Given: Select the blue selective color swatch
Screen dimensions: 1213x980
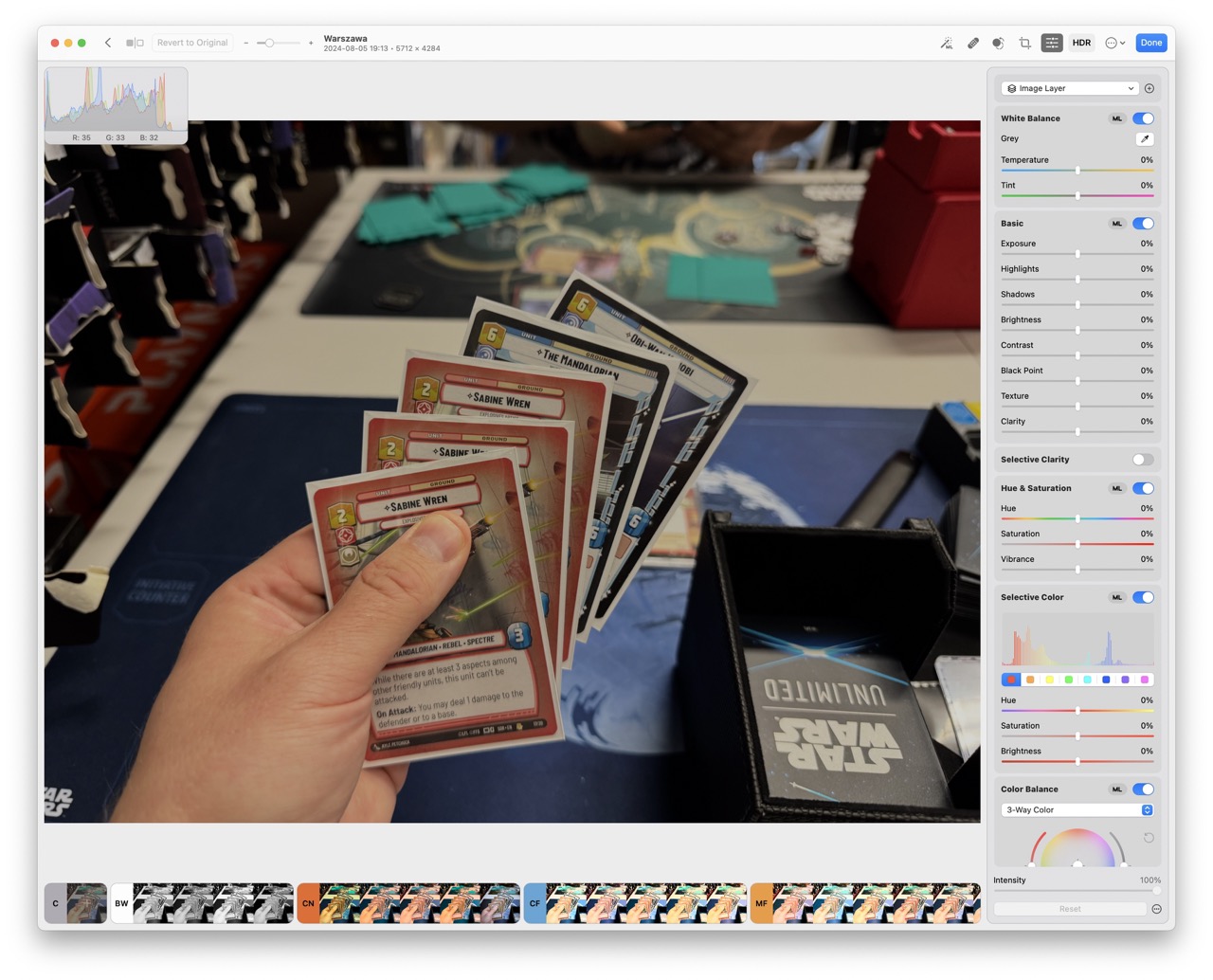Looking at the screenshot, I should point(1106,680).
